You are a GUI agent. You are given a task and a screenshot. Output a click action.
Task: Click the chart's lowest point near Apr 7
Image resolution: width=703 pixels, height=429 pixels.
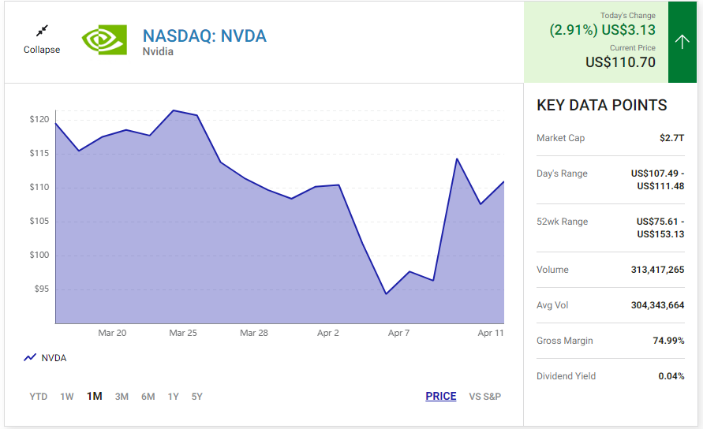(386, 294)
